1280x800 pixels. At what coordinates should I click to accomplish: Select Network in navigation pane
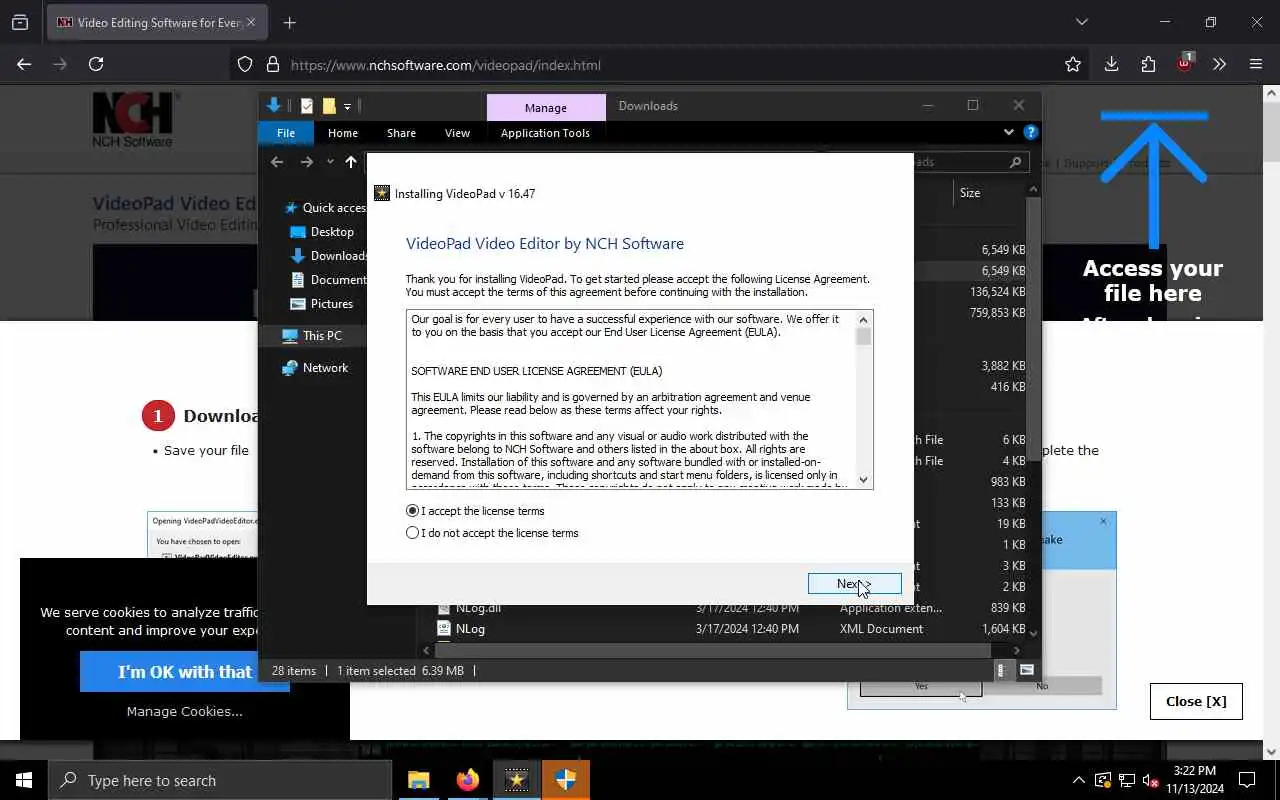[x=315, y=368]
